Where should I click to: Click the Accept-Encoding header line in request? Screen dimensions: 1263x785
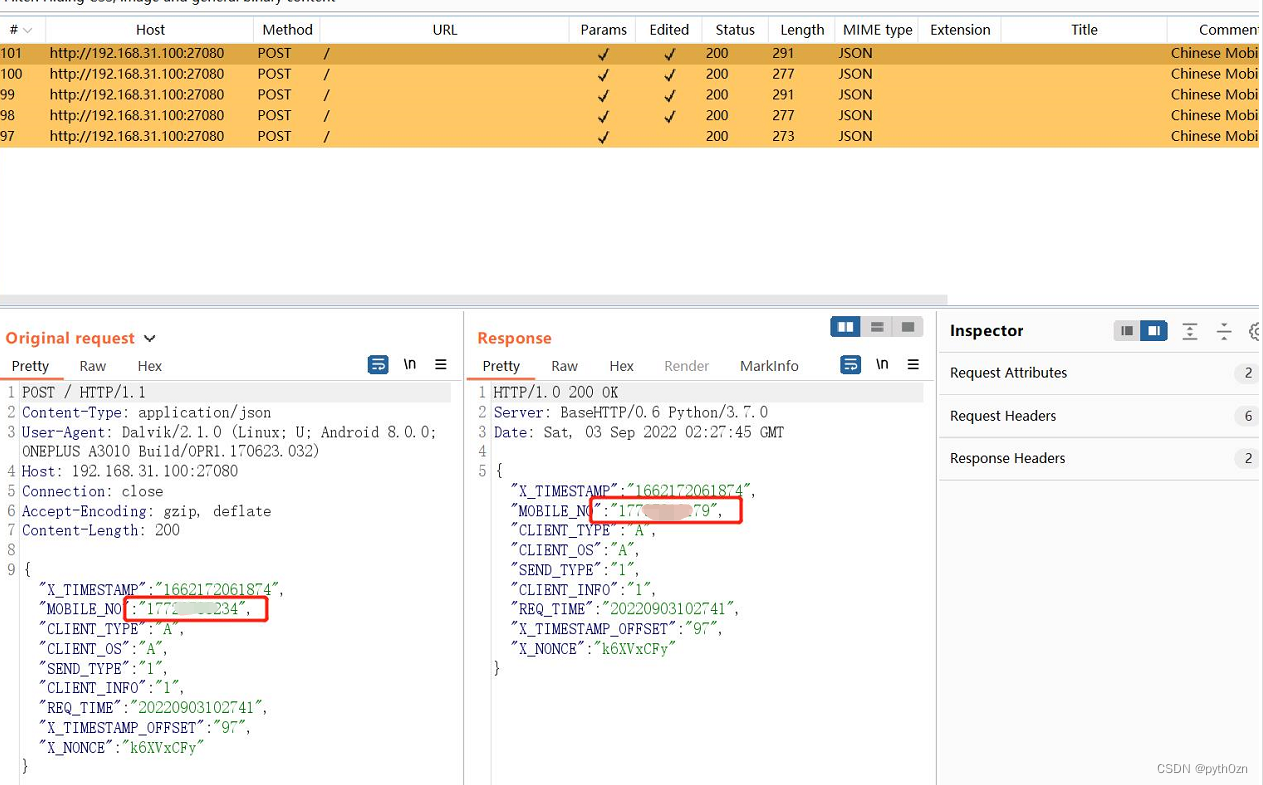pyautogui.click(x=146, y=511)
